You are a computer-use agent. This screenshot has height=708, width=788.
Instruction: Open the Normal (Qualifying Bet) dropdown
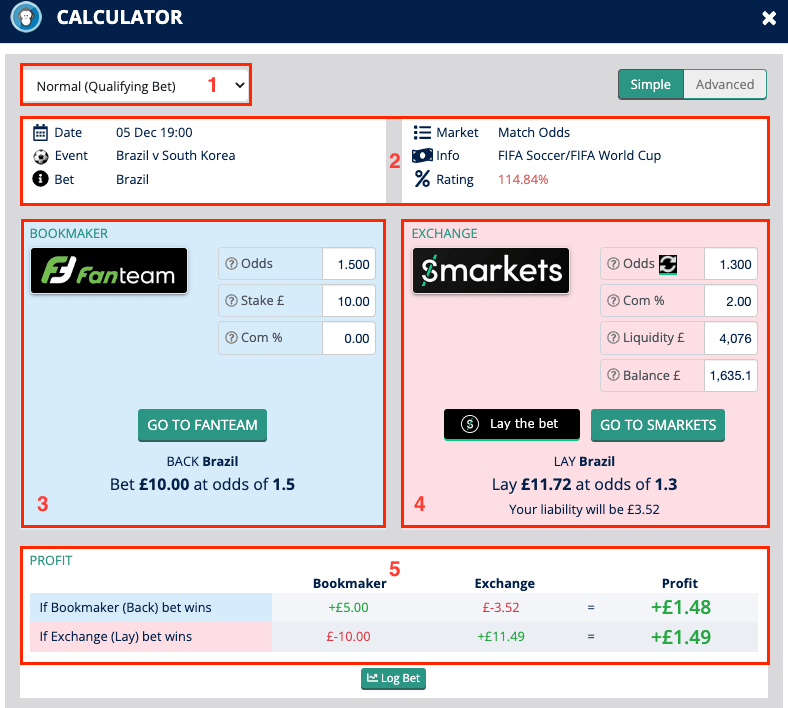tap(136, 85)
